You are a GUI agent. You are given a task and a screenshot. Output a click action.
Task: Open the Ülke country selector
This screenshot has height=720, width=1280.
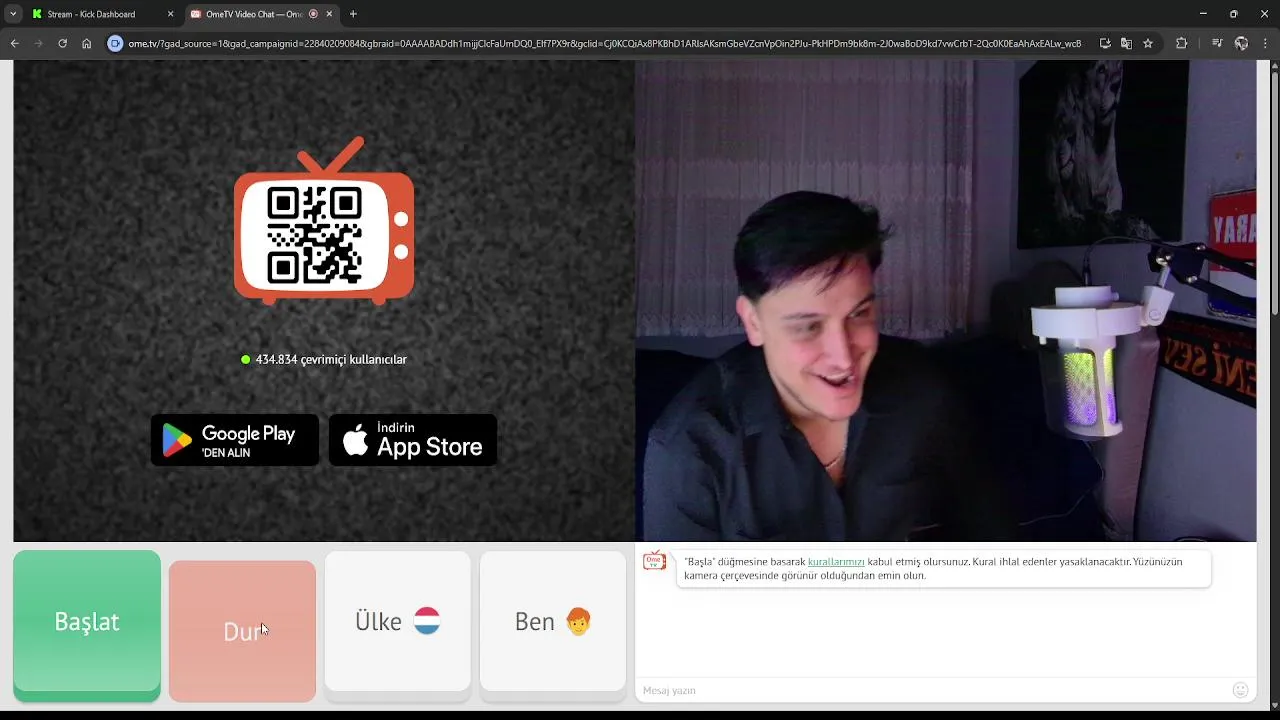[398, 621]
